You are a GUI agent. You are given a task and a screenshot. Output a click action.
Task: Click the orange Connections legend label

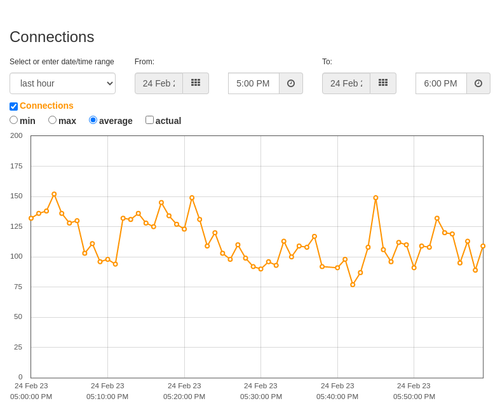click(x=46, y=106)
